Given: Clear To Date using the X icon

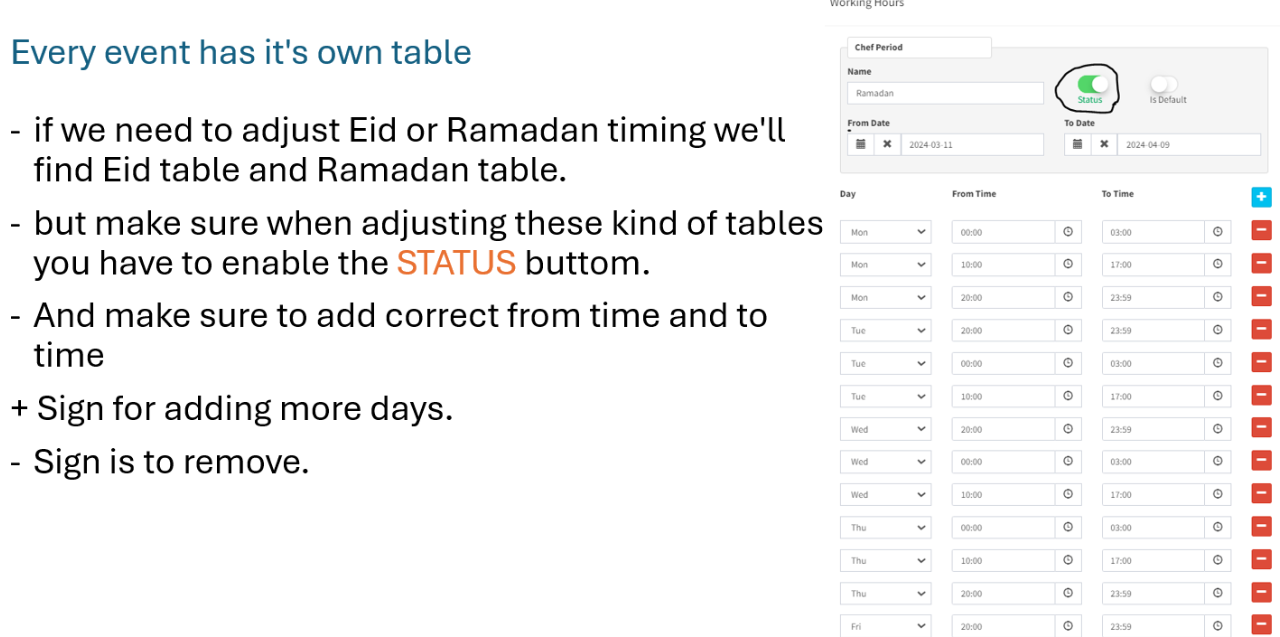Looking at the screenshot, I should [1104, 144].
